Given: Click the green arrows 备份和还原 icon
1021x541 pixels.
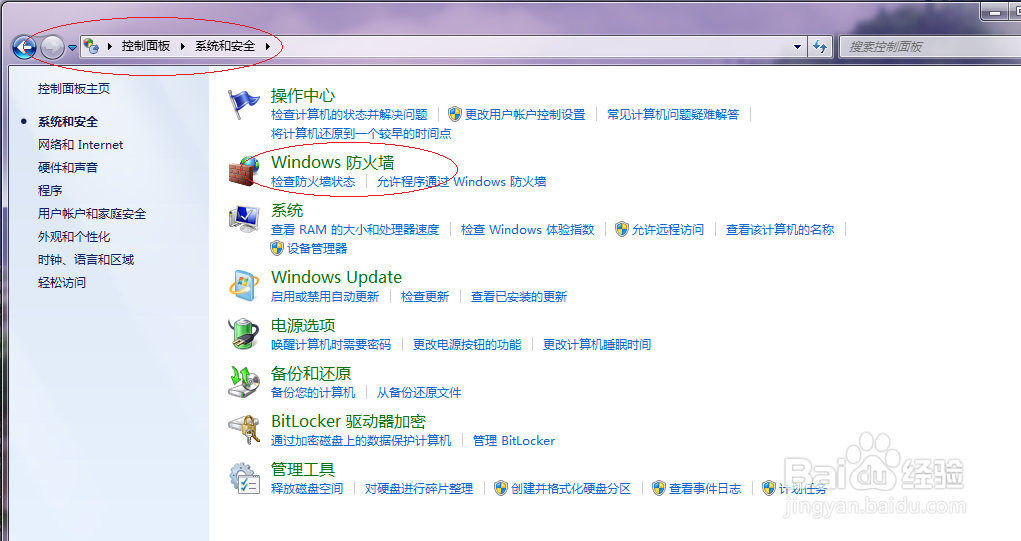Looking at the screenshot, I should tap(244, 382).
